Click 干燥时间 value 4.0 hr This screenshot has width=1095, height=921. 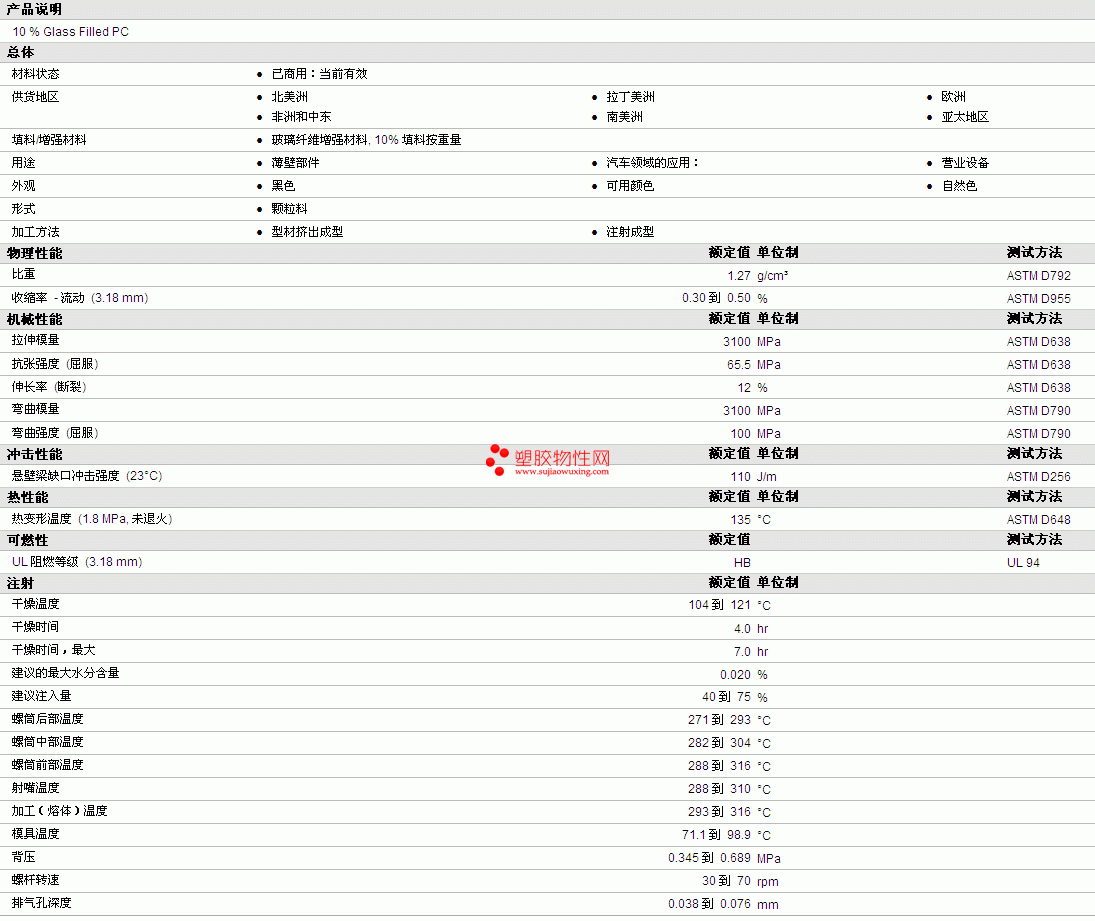click(x=751, y=629)
